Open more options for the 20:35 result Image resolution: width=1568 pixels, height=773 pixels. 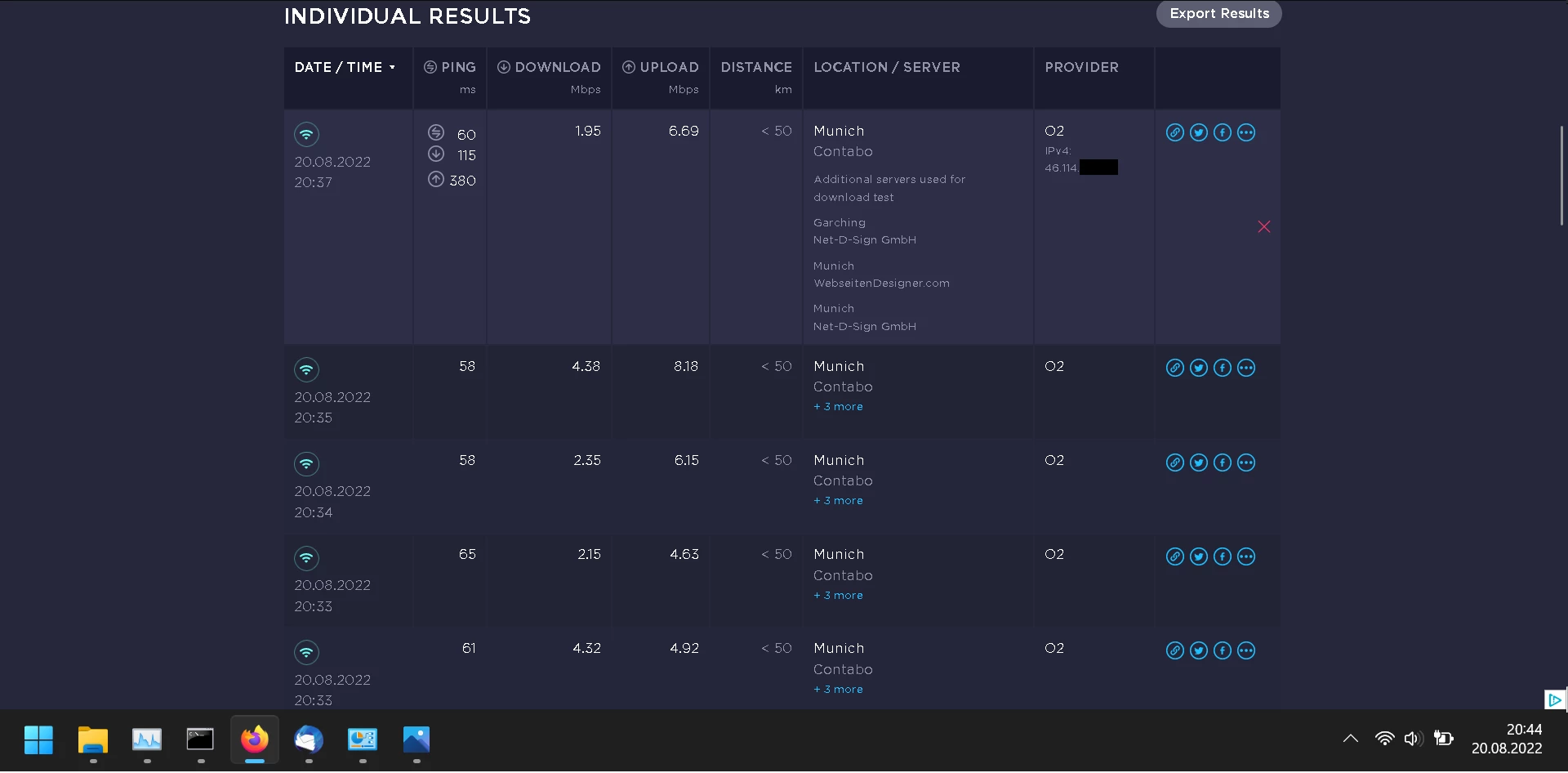coord(1245,369)
